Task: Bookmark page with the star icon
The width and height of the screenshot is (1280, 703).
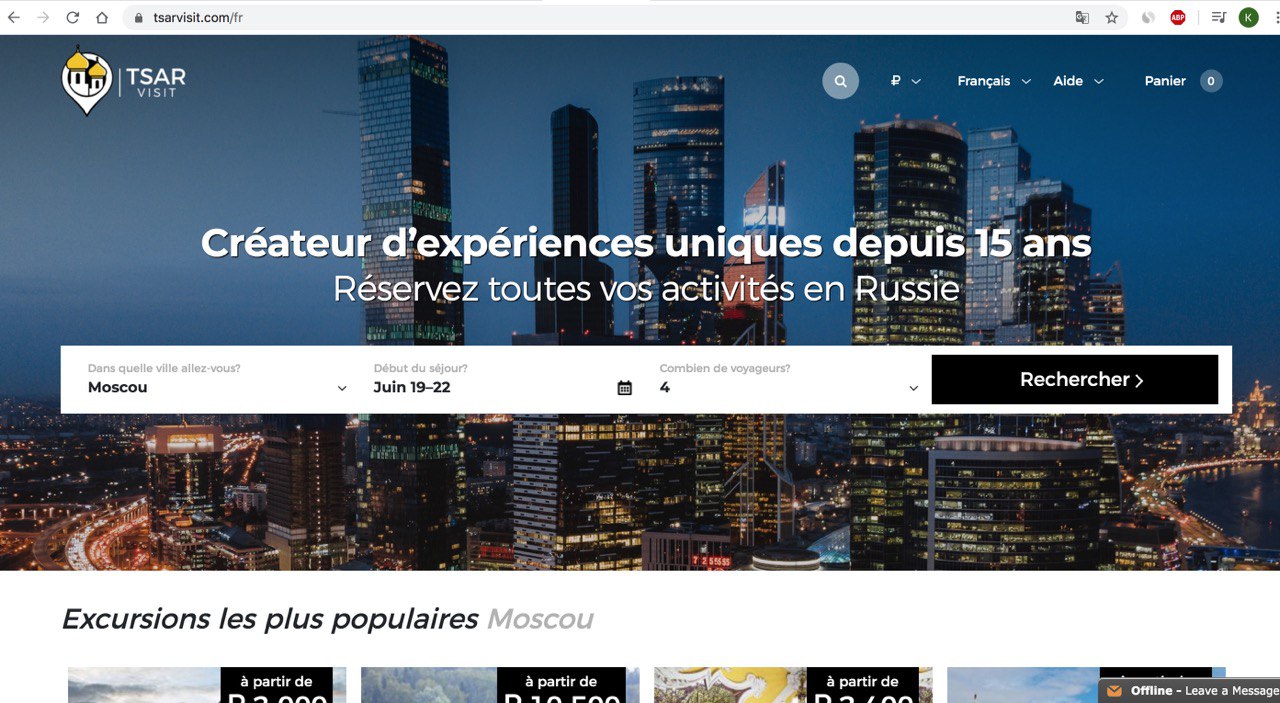Action: click(1111, 17)
